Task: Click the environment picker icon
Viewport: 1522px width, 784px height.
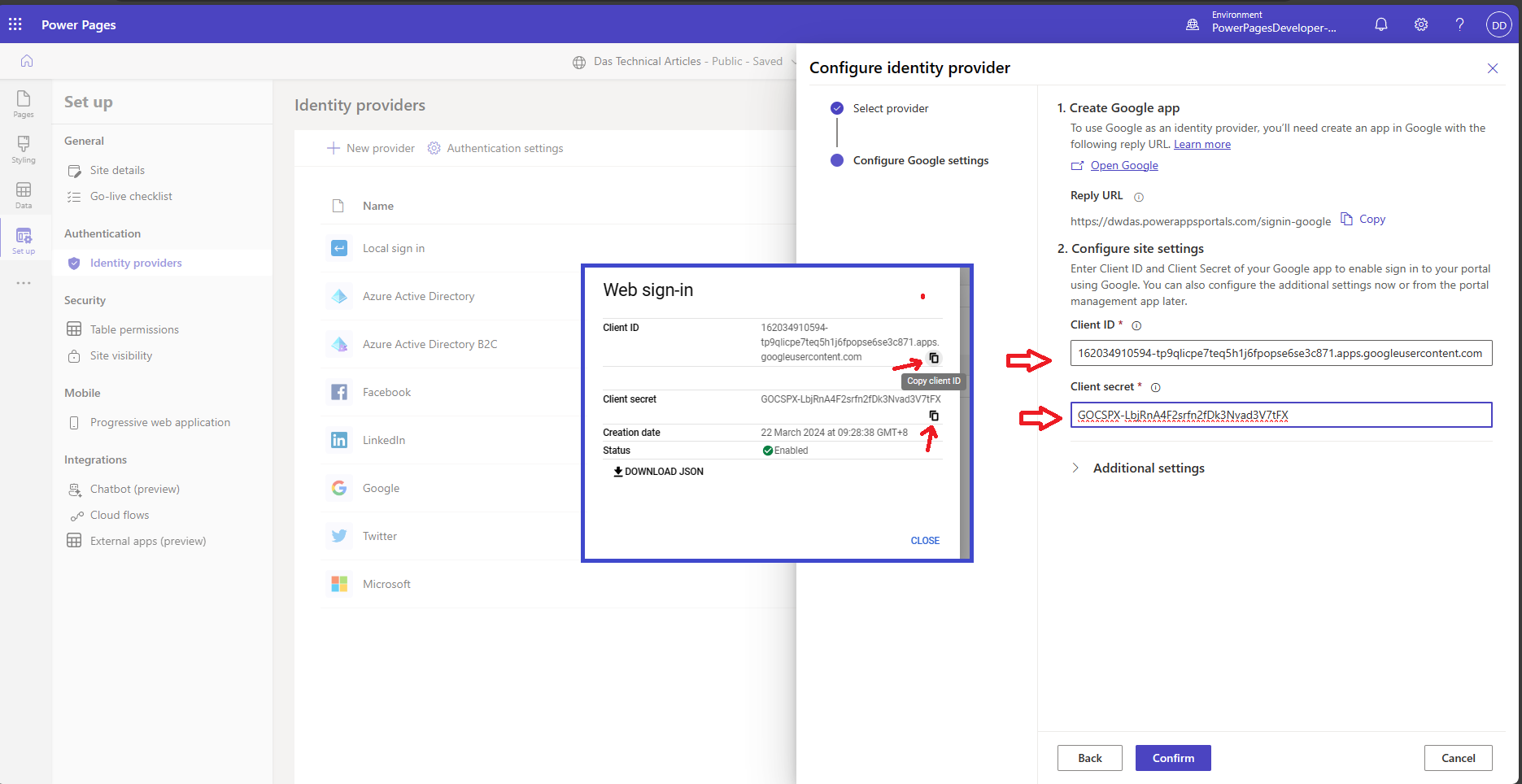Action: click(1193, 24)
